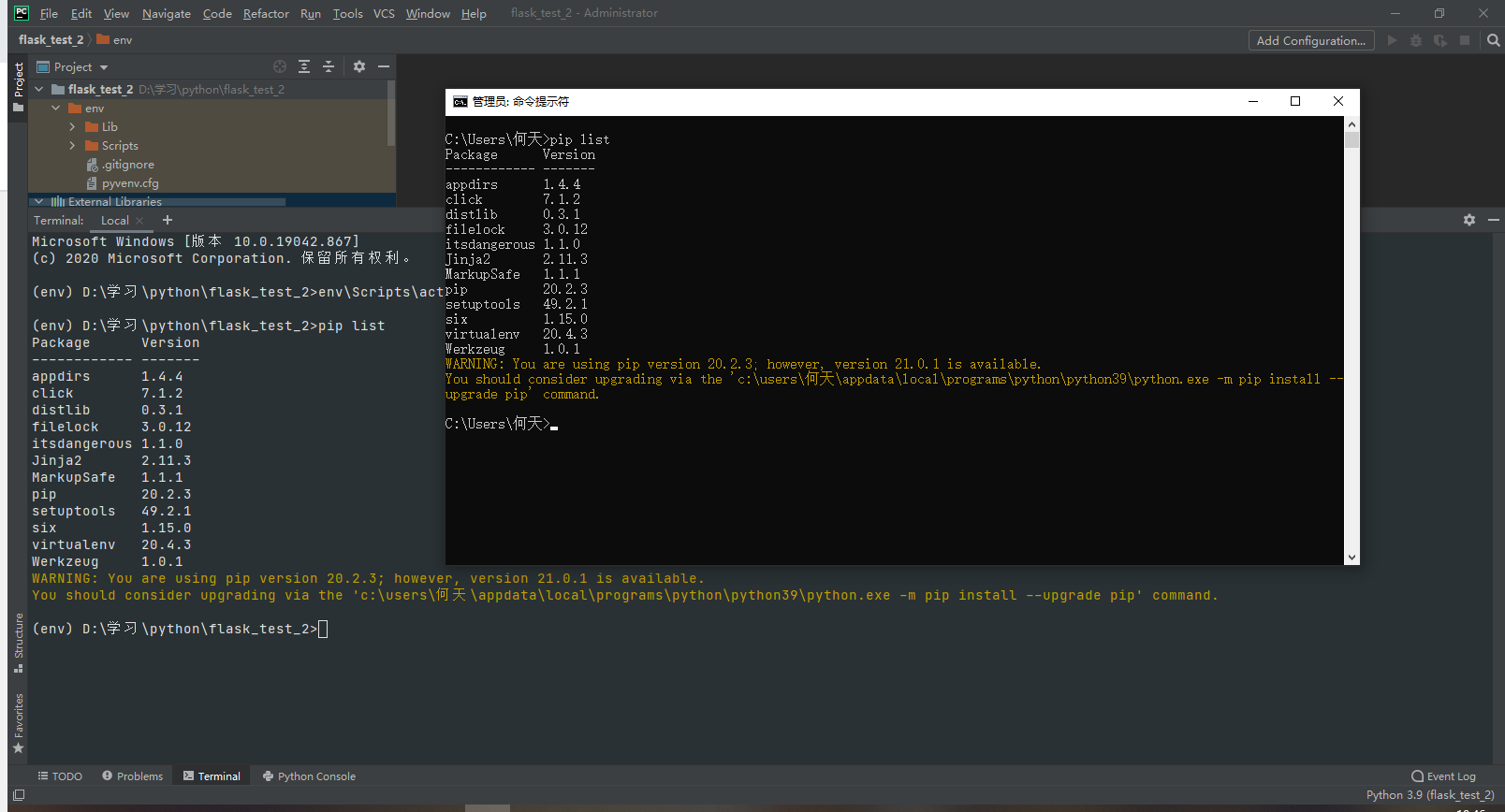Select the Local terminal tab
The height and width of the screenshot is (812, 1505).
114,221
